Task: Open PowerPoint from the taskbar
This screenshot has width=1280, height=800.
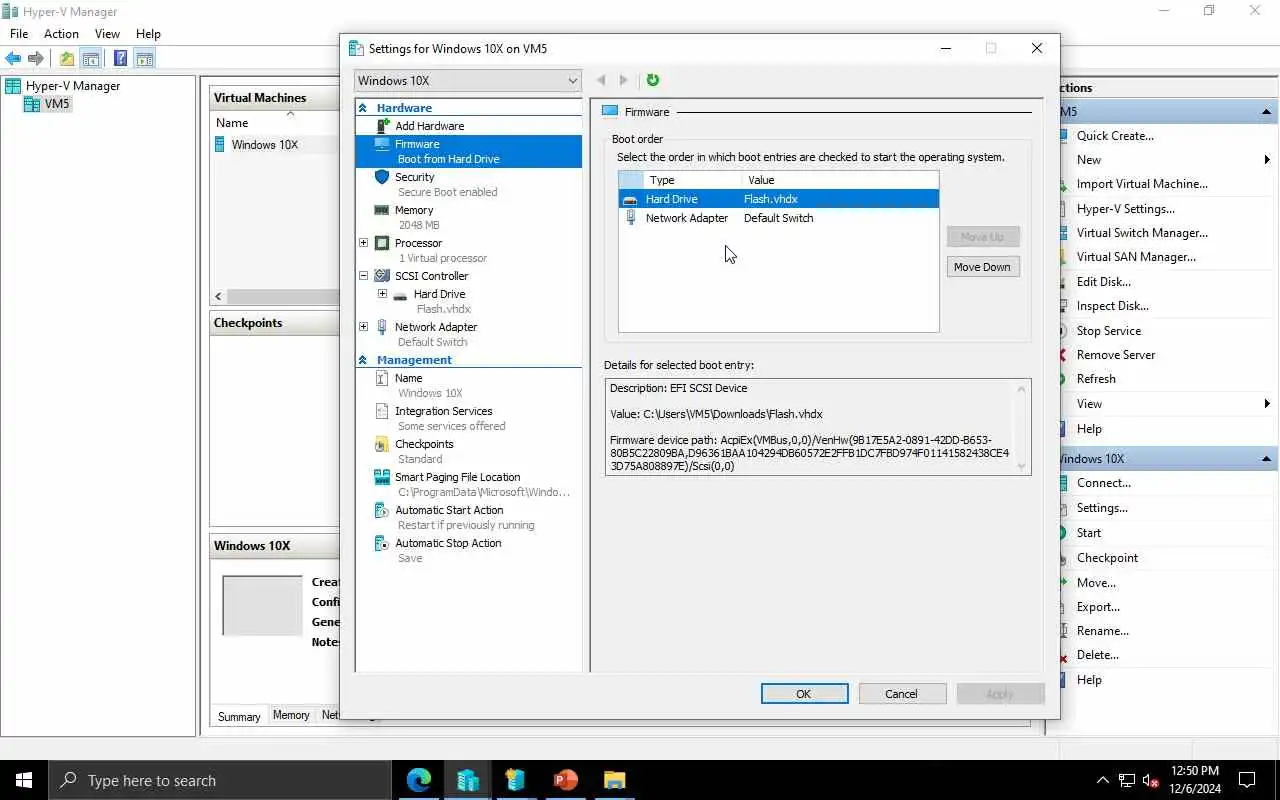Action: point(566,780)
